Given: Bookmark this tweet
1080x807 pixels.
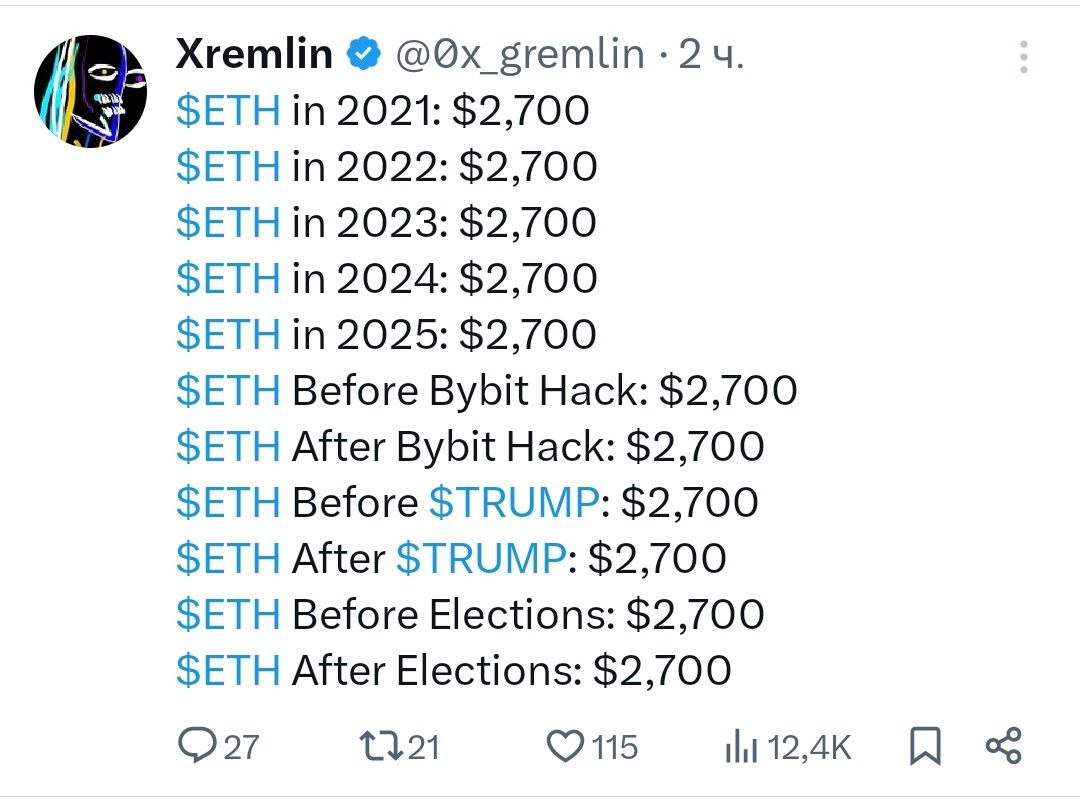Looking at the screenshot, I should [925, 746].
